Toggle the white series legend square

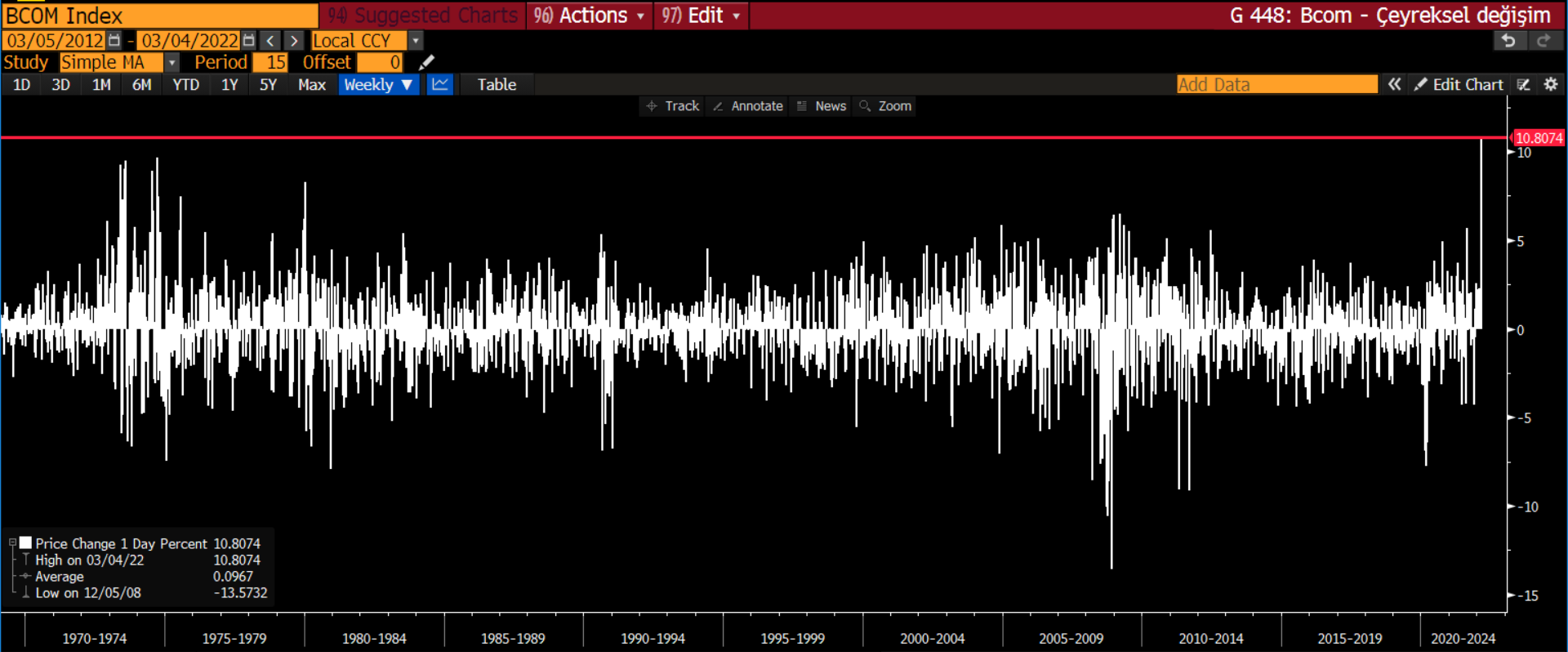25,543
